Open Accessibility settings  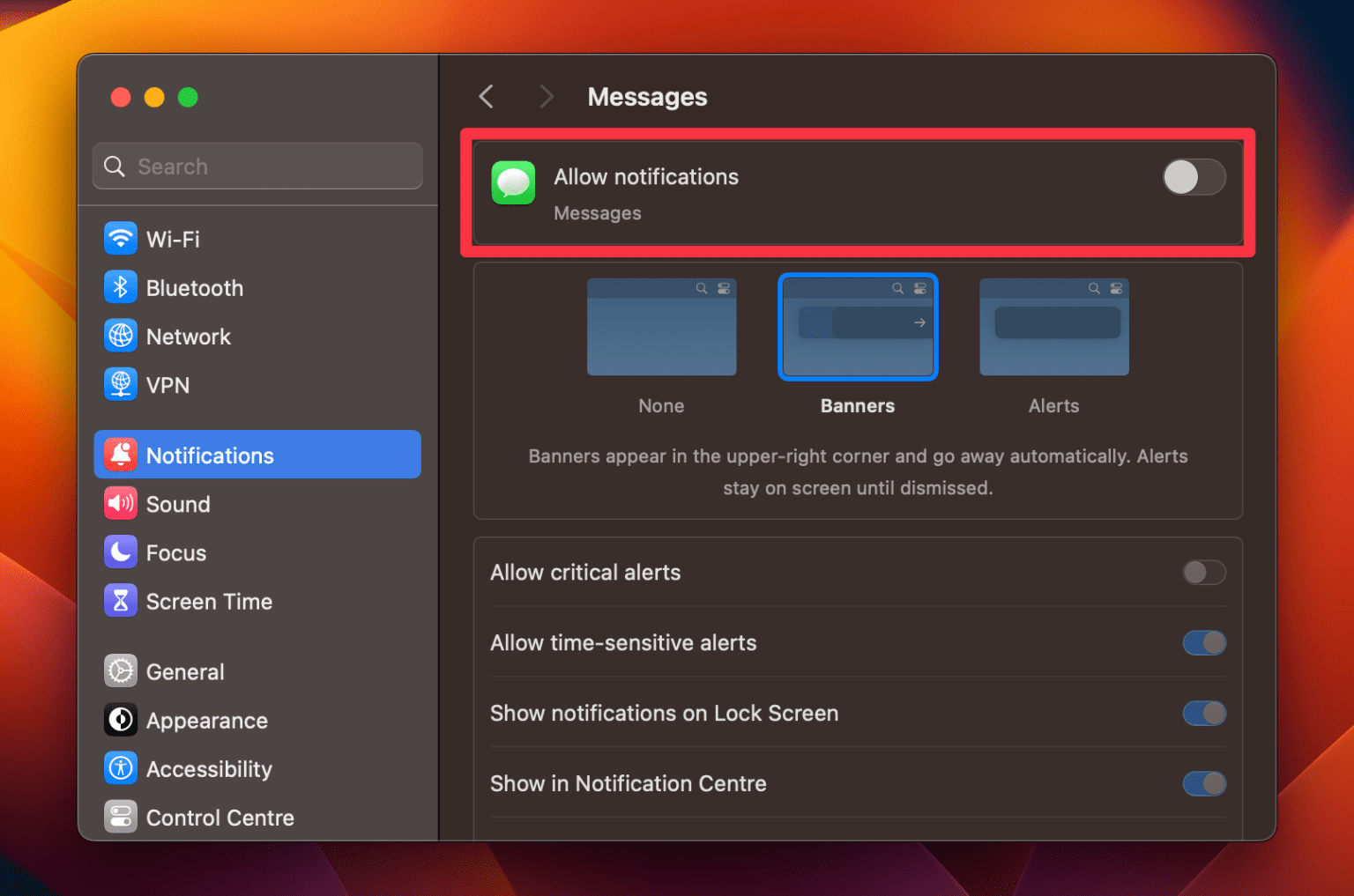pyautogui.click(x=209, y=768)
